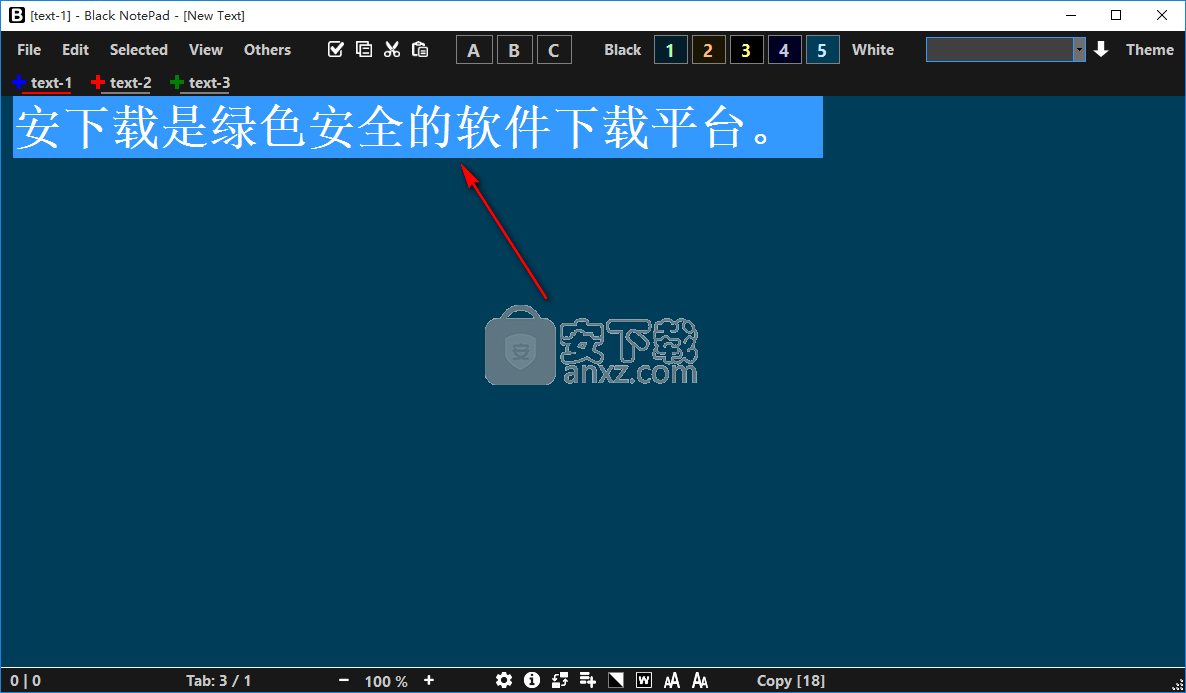Screen dimensions: 1186x693
Task: Click the Black NotePad B app icon
Action: tap(17, 15)
